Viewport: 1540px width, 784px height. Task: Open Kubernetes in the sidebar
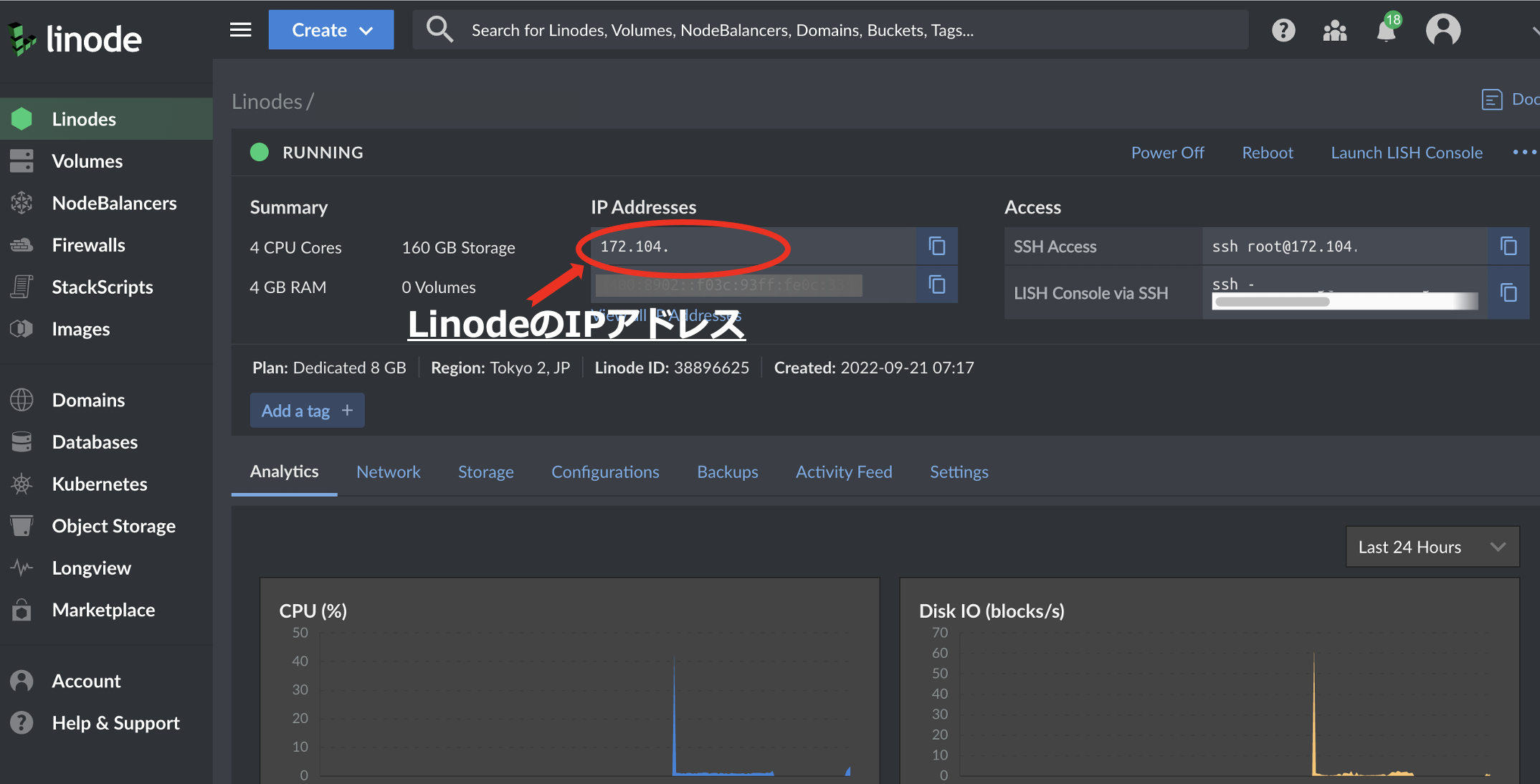[x=100, y=484]
